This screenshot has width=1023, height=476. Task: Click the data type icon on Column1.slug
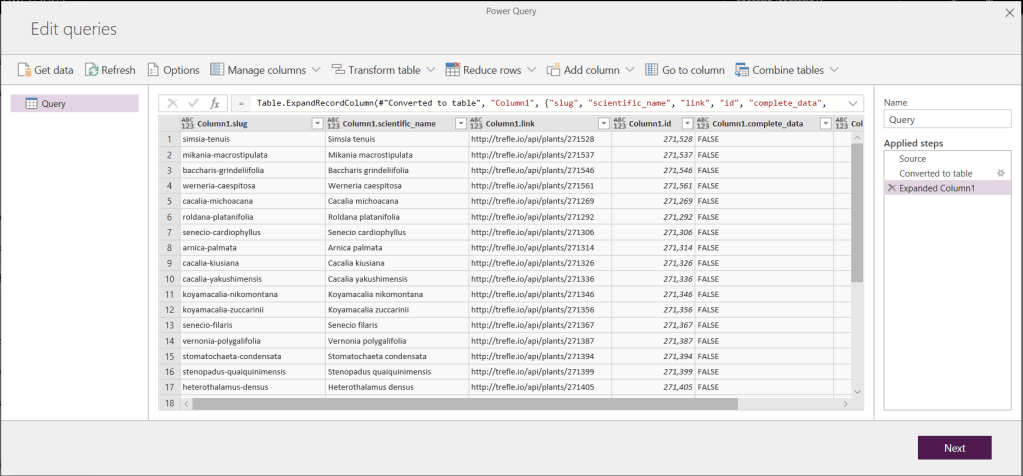click(188, 123)
